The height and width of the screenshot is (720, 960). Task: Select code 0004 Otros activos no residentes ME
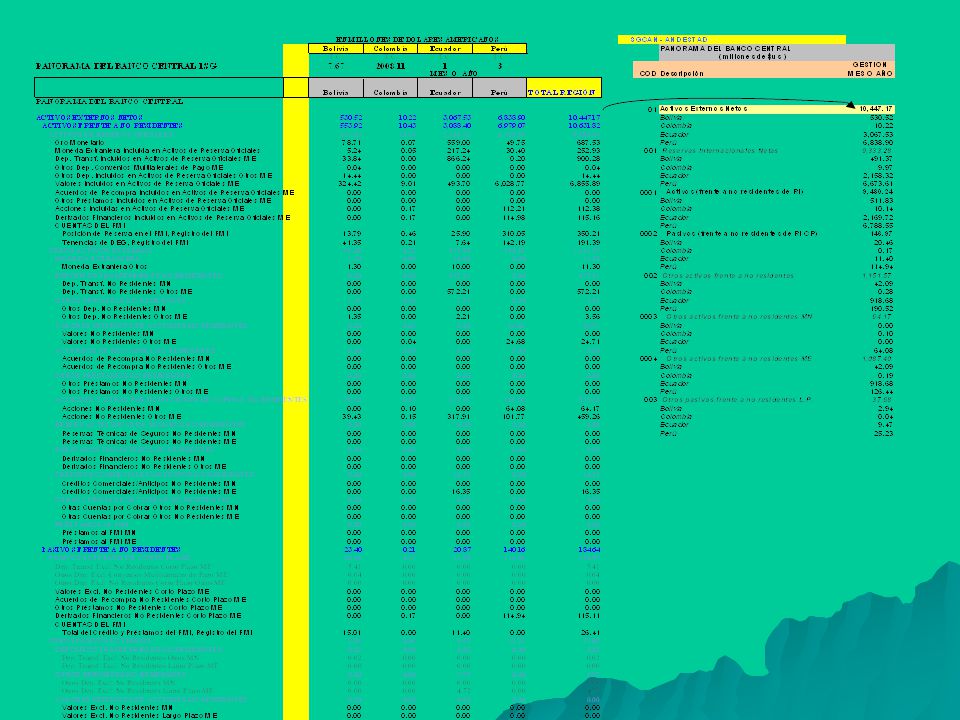click(x=726, y=358)
